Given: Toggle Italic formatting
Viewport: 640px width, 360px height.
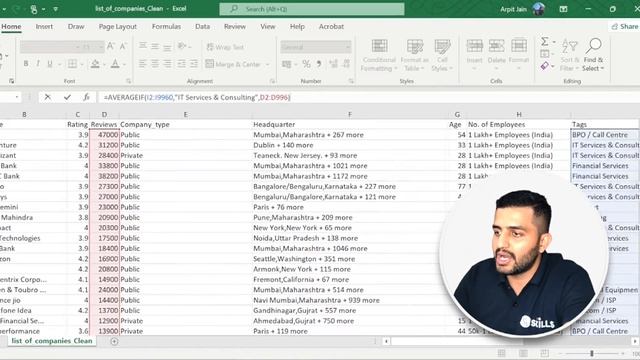Looking at the screenshot, I should [x=38, y=64].
